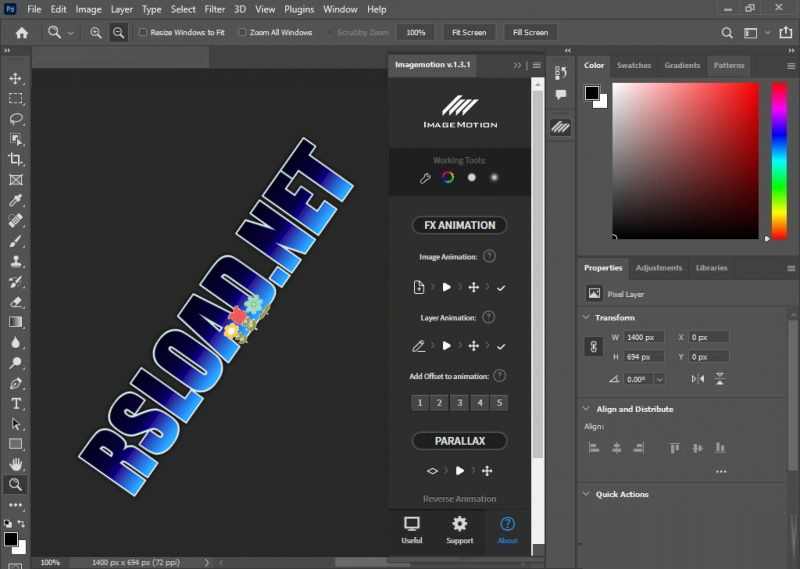Open the Imagemotion panel flyout menu
The height and width of the screenshot is (569, 800).
tap(537, 65)
